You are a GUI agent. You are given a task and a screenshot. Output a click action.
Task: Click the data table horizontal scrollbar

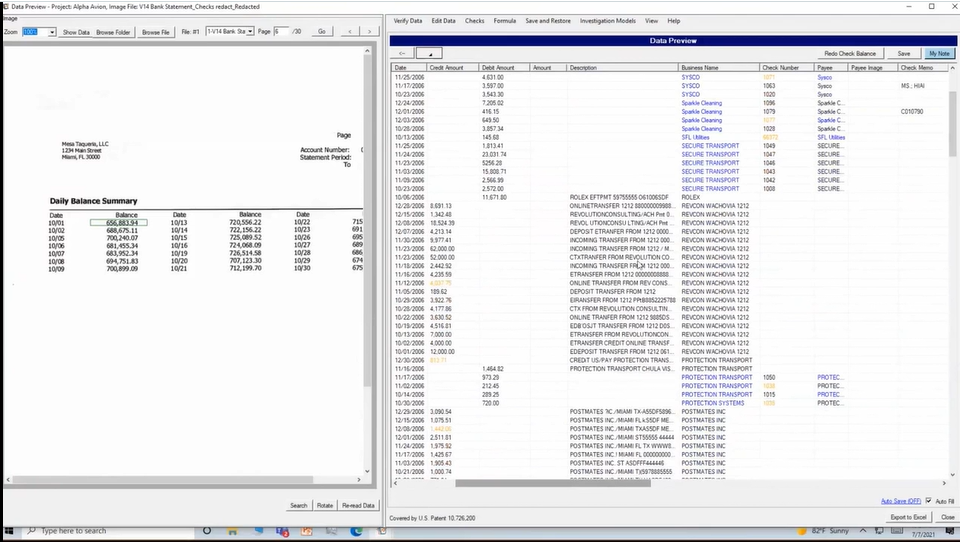click(x=553, y=483)
